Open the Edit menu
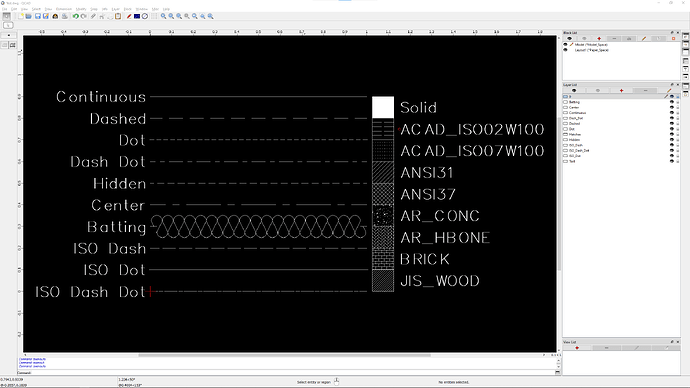Viewport: 690px width, 388px height. click(x=14, y=9)
